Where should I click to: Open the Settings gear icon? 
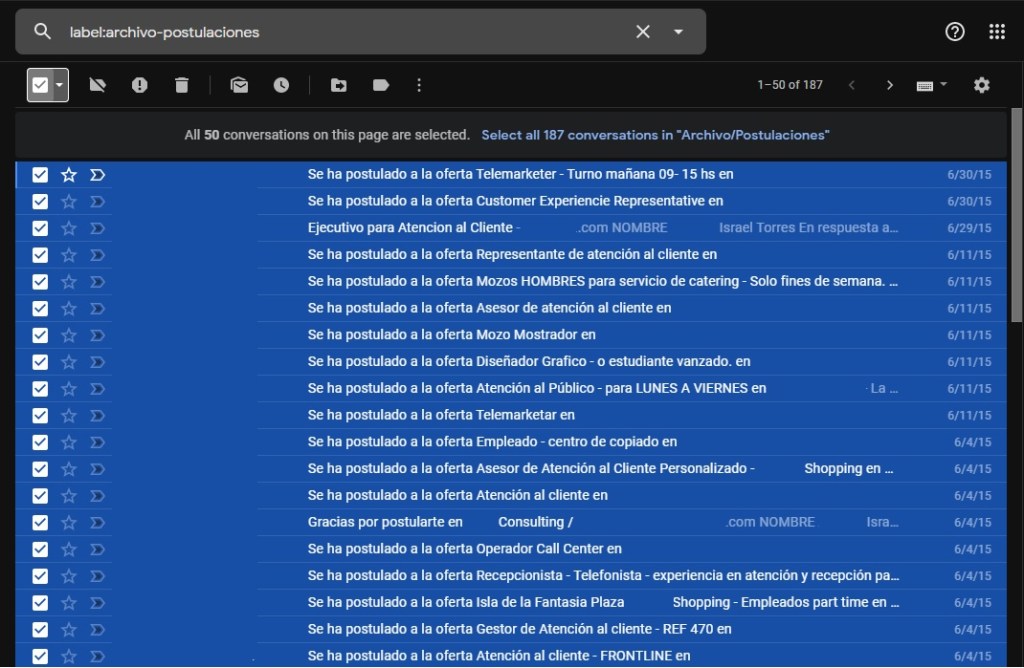(x=981, y=85)
